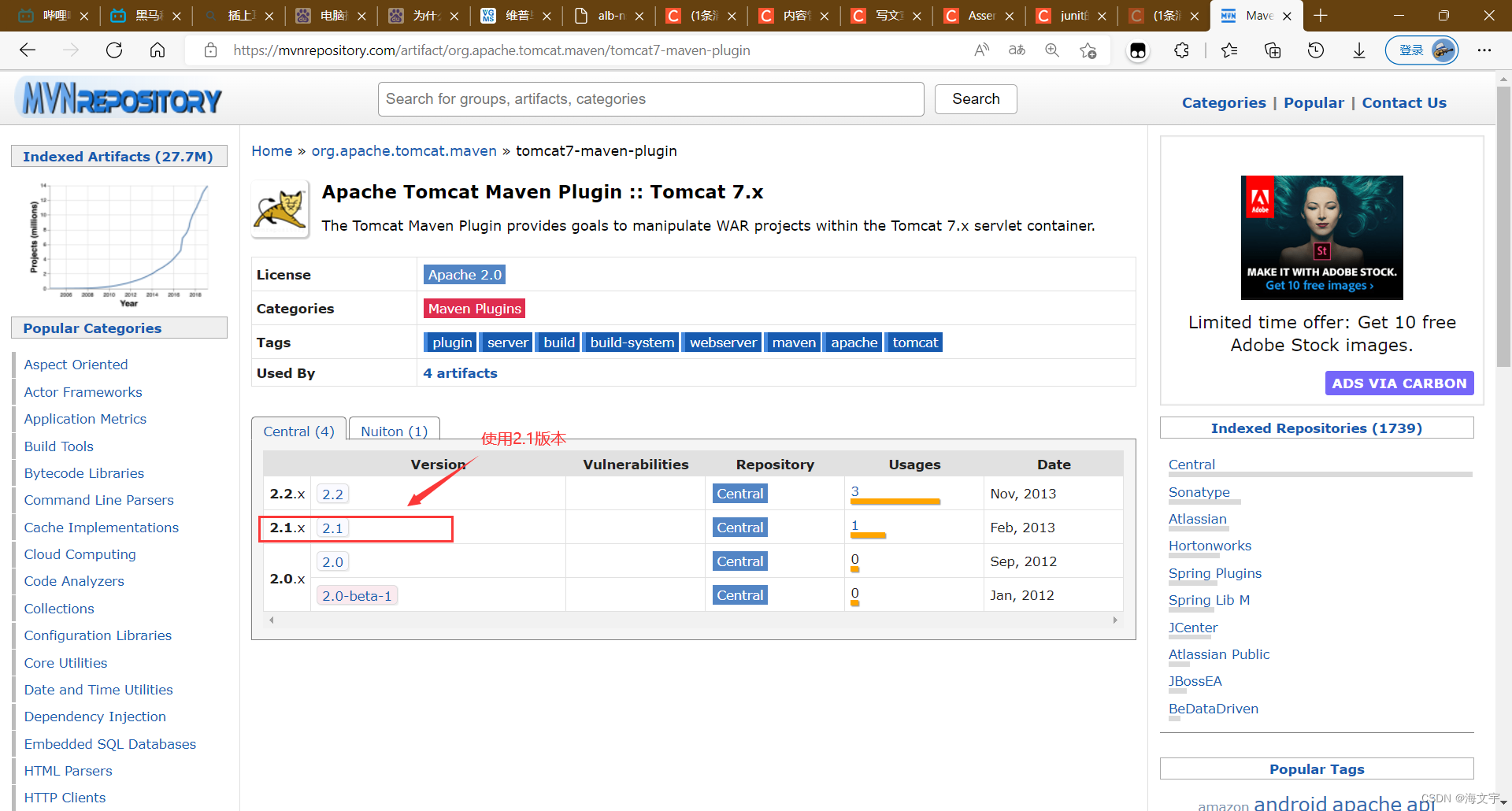Open the browser home page icon
Screen dimensions: 1512x811
157,50
